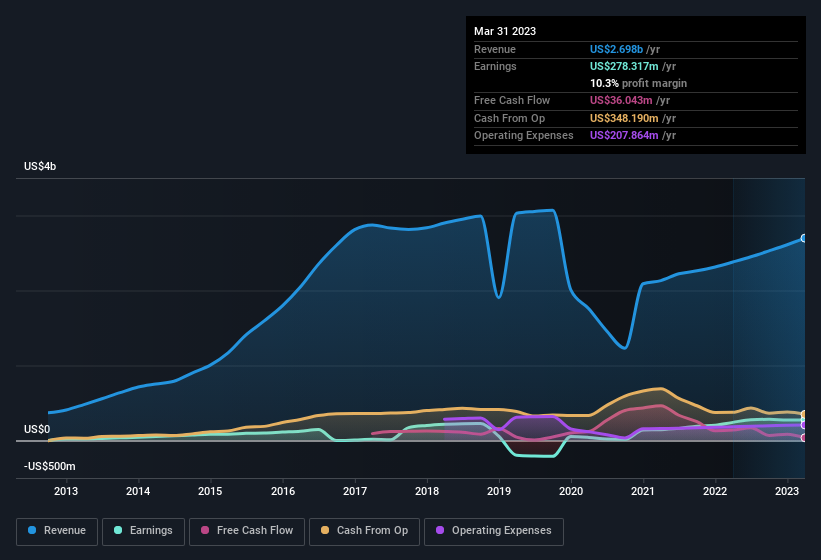
Task: Click the purple Operating Expenses legend dot
Action: (x=440, y=531)
